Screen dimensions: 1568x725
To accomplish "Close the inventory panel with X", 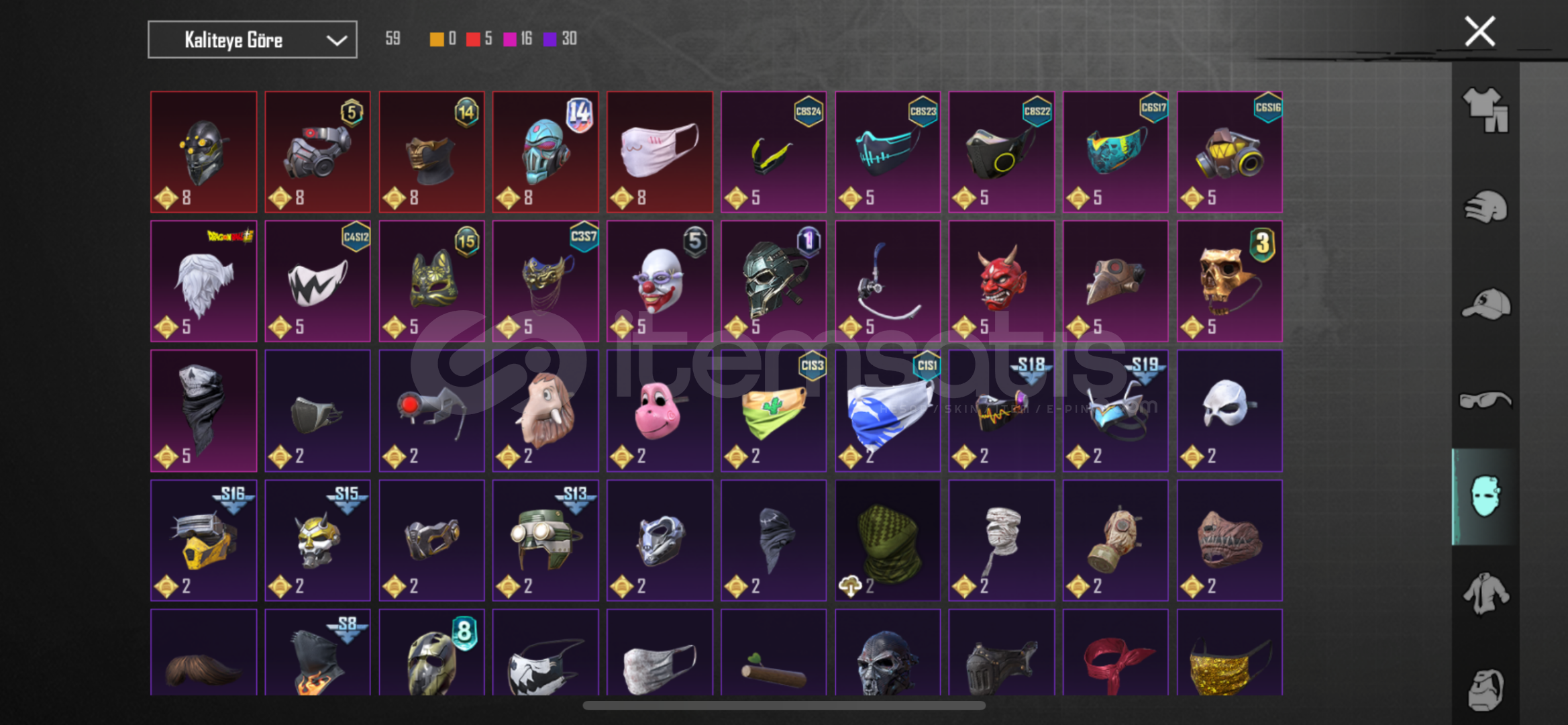I will [x=1480, y=32].
